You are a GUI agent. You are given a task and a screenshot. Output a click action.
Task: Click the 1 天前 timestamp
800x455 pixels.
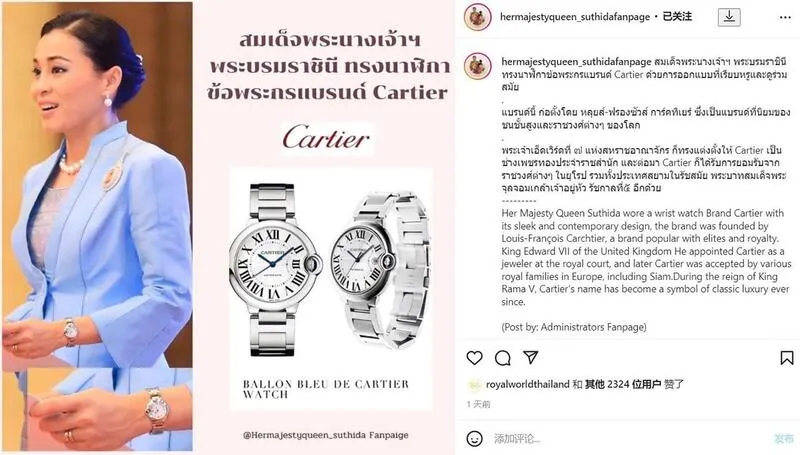point(479,404)
